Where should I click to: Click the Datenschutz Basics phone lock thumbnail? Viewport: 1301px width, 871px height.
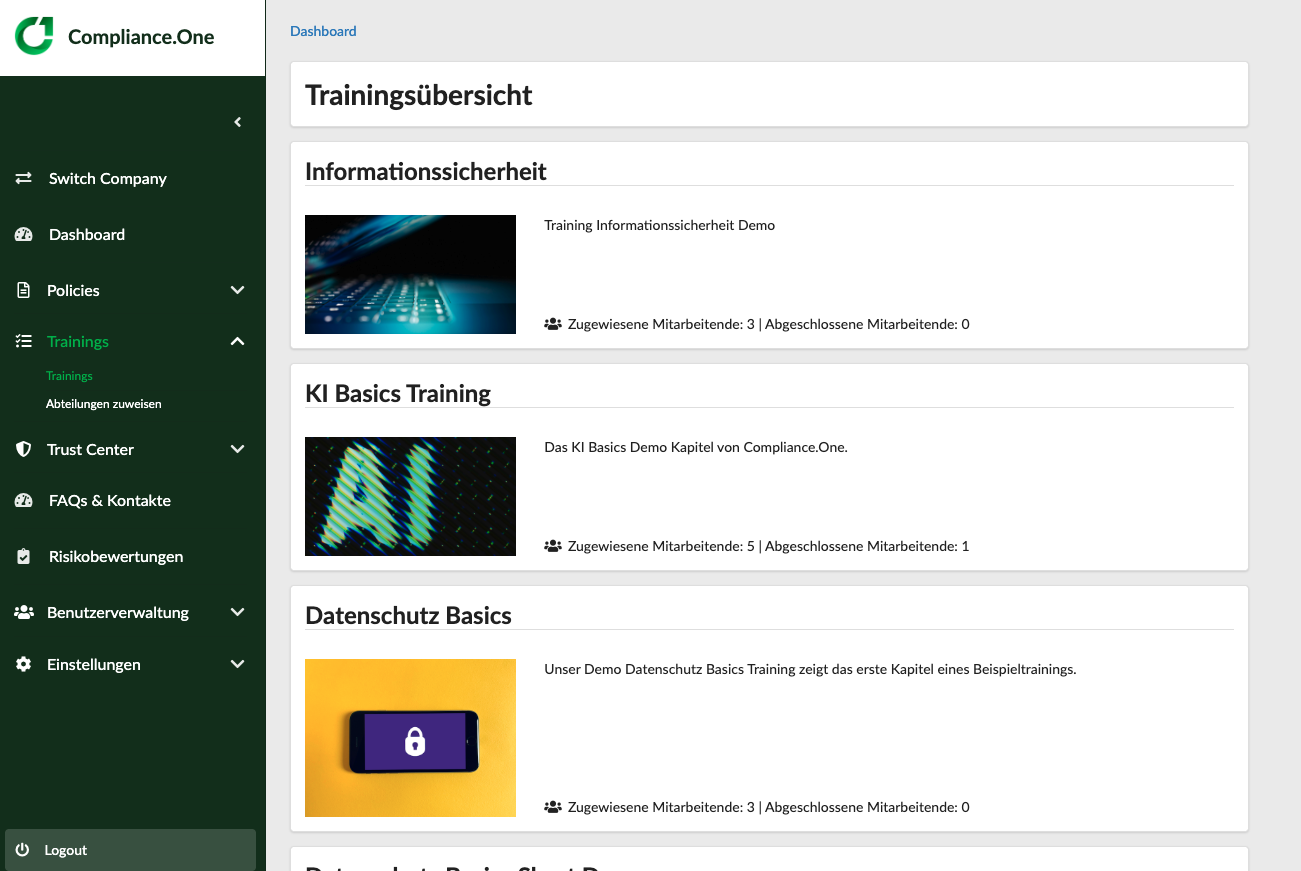pyautogui.click(x=410, y=738)
